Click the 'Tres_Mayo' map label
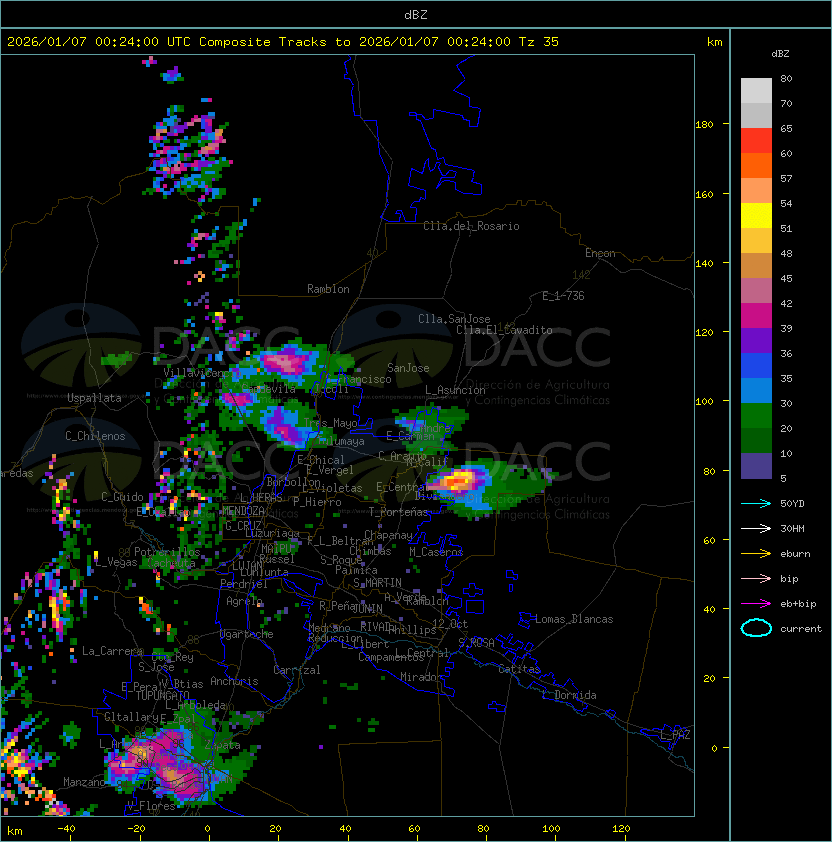Image resolution: width=832 pixels, height=842 pixels. [330, 423]
